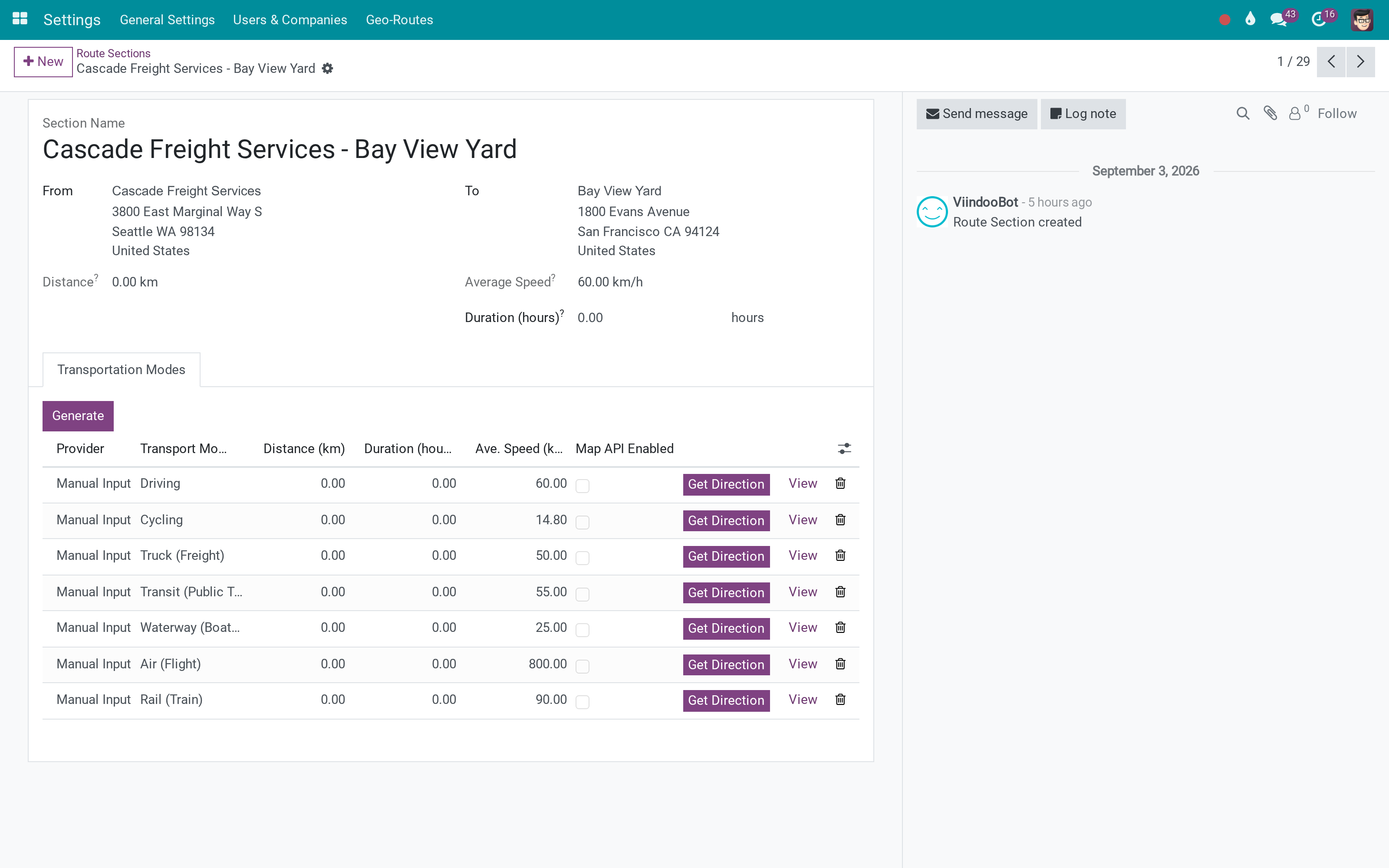
Task: Search messages in the chatter
Action: pyautogui.click(x=1243, y=114)
